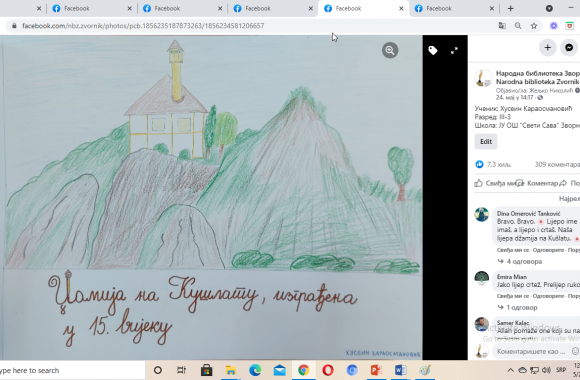Click the lock icon in address bar
This screenshot has width=580, height=380.
point(14,26)
